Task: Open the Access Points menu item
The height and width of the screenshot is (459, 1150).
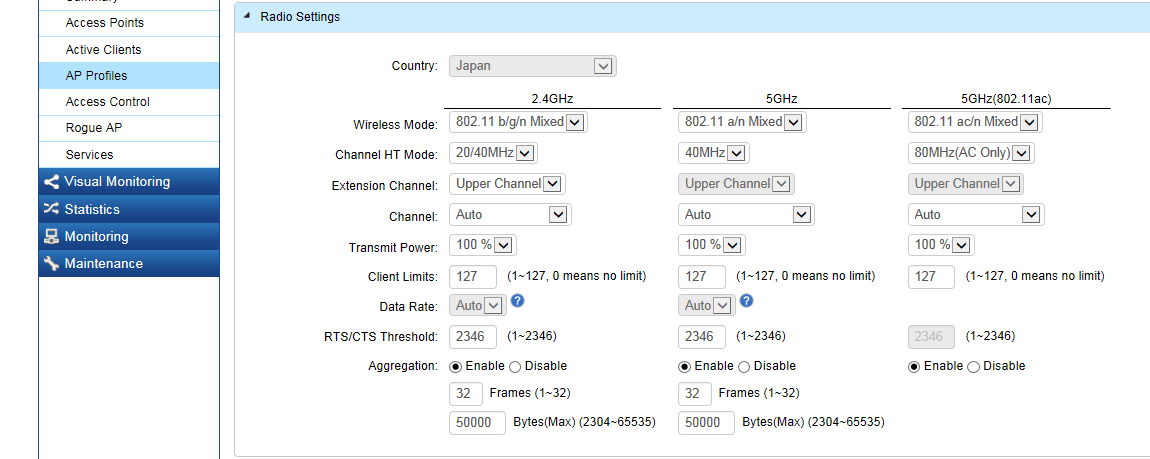Action: [x=104, y=22]
